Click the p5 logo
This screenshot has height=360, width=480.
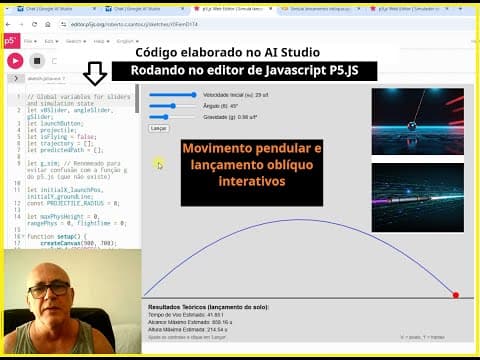click(11, 41)
